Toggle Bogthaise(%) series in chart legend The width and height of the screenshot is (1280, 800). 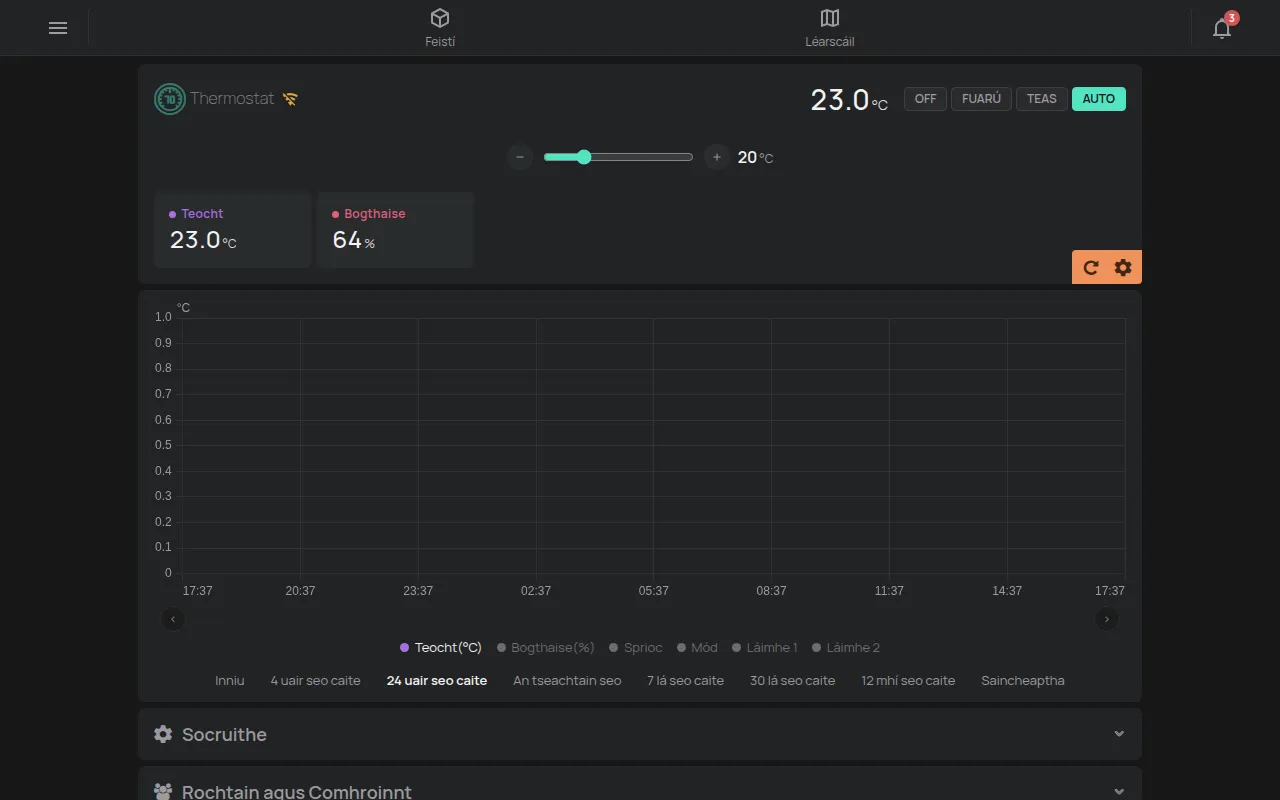coord(546,648)
